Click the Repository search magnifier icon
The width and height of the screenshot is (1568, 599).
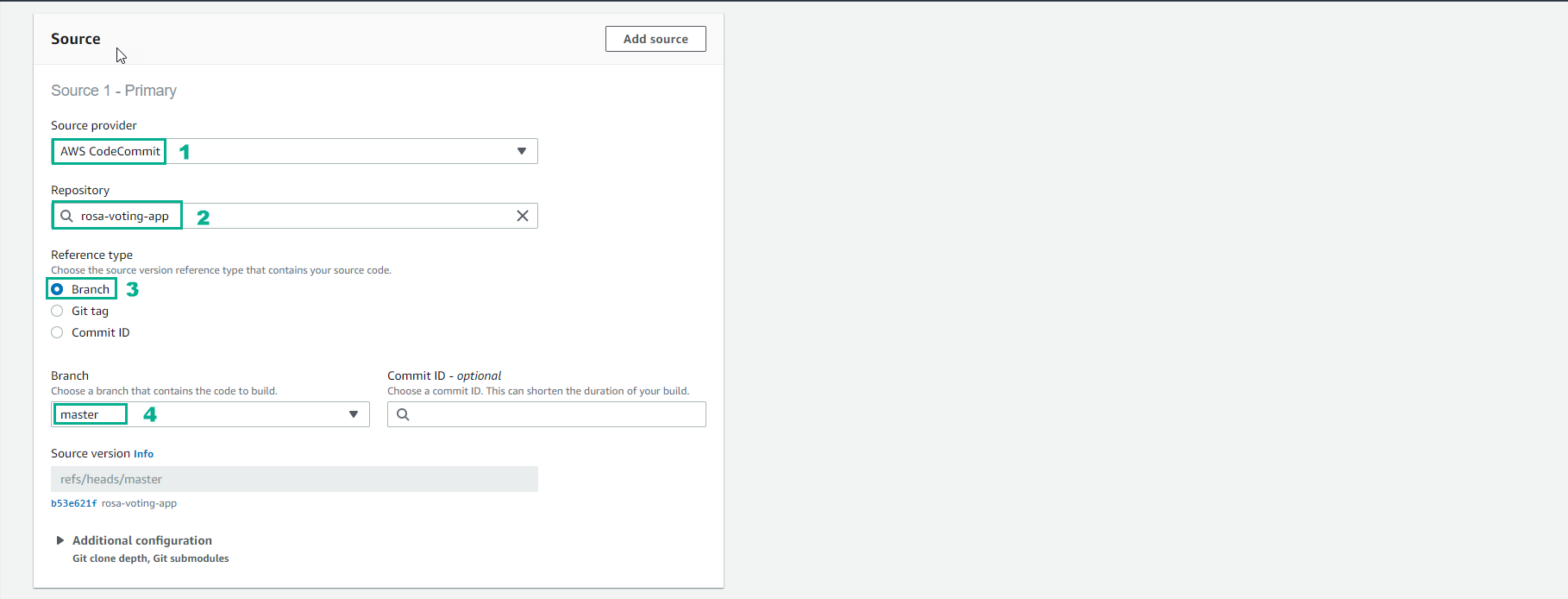66,216
